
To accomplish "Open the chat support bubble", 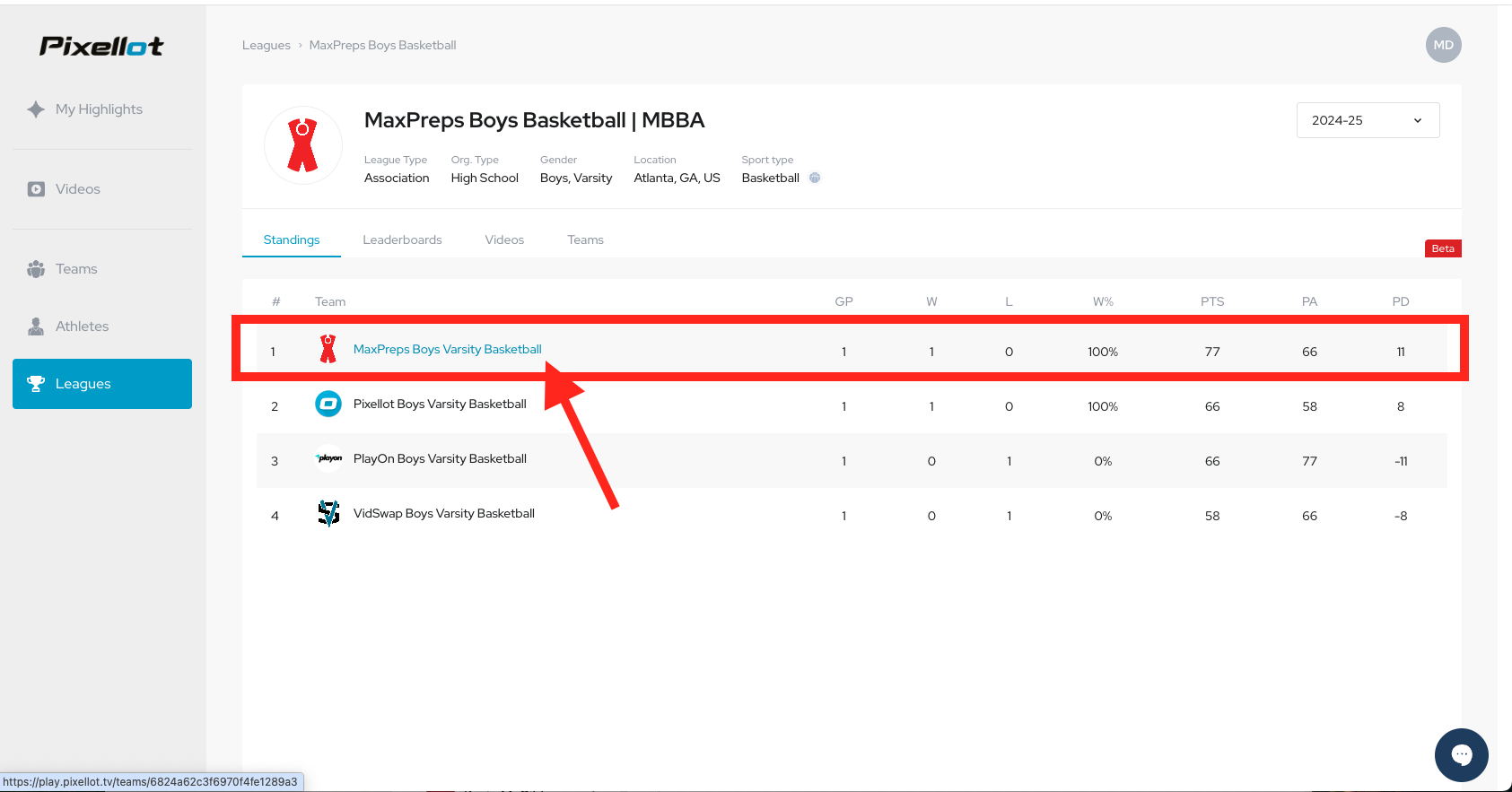I will (x=1461, y=755).
